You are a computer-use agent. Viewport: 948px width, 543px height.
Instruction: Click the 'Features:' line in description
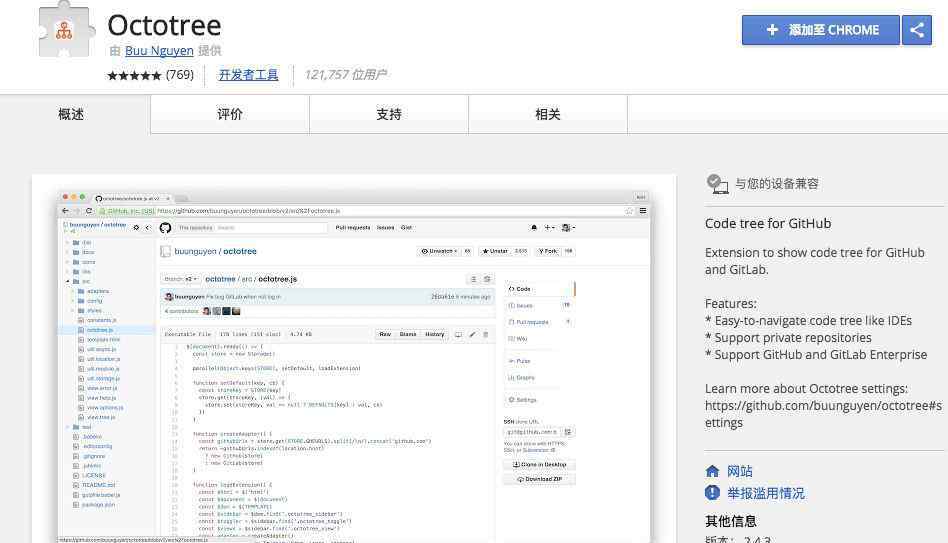[730, 304]
